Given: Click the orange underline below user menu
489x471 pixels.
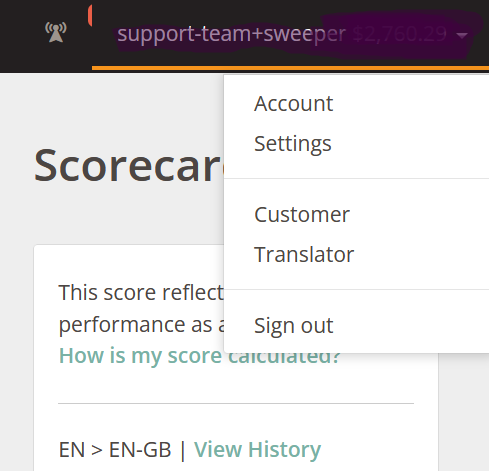Looking at the screenshot, I should 290,68.
